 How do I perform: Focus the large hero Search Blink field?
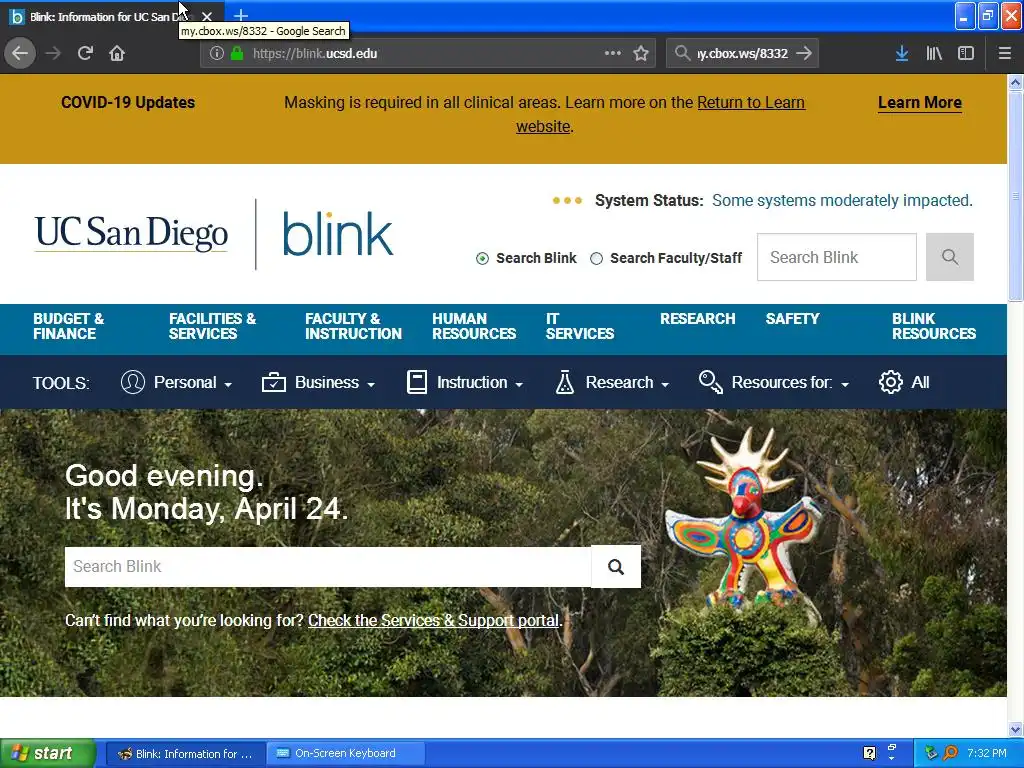coord(328,567)
